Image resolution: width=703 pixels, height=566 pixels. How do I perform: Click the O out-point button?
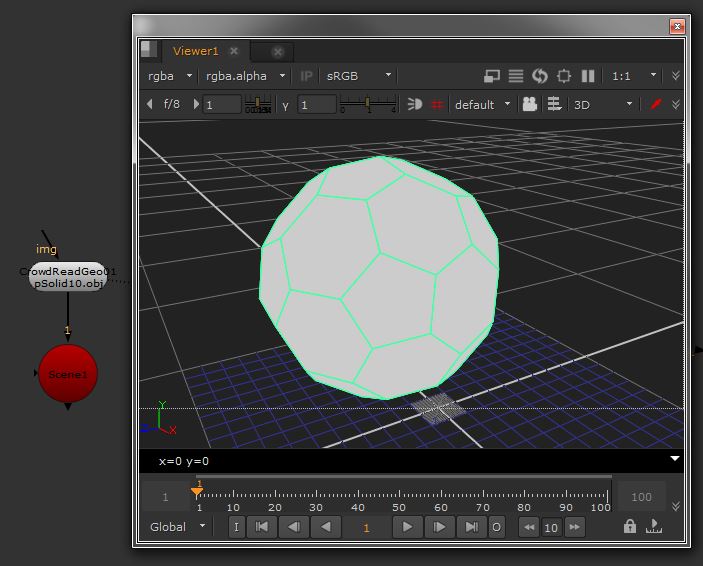(x=496, y=527)
